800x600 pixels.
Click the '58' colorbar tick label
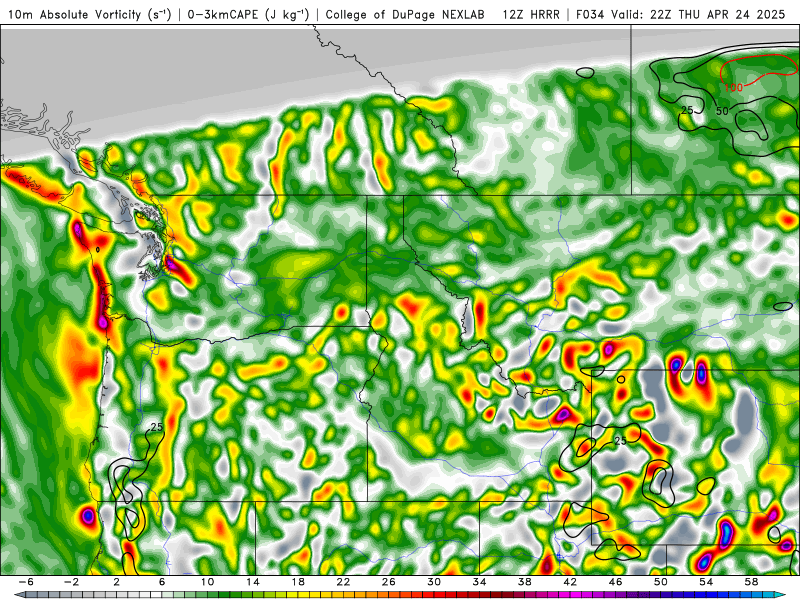(751, 582)
